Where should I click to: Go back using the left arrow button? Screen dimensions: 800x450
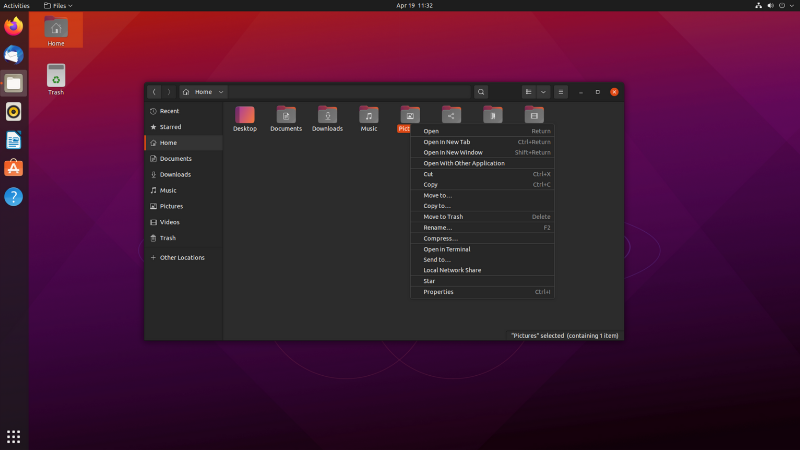pyautogui.click(x=155, y=92)
